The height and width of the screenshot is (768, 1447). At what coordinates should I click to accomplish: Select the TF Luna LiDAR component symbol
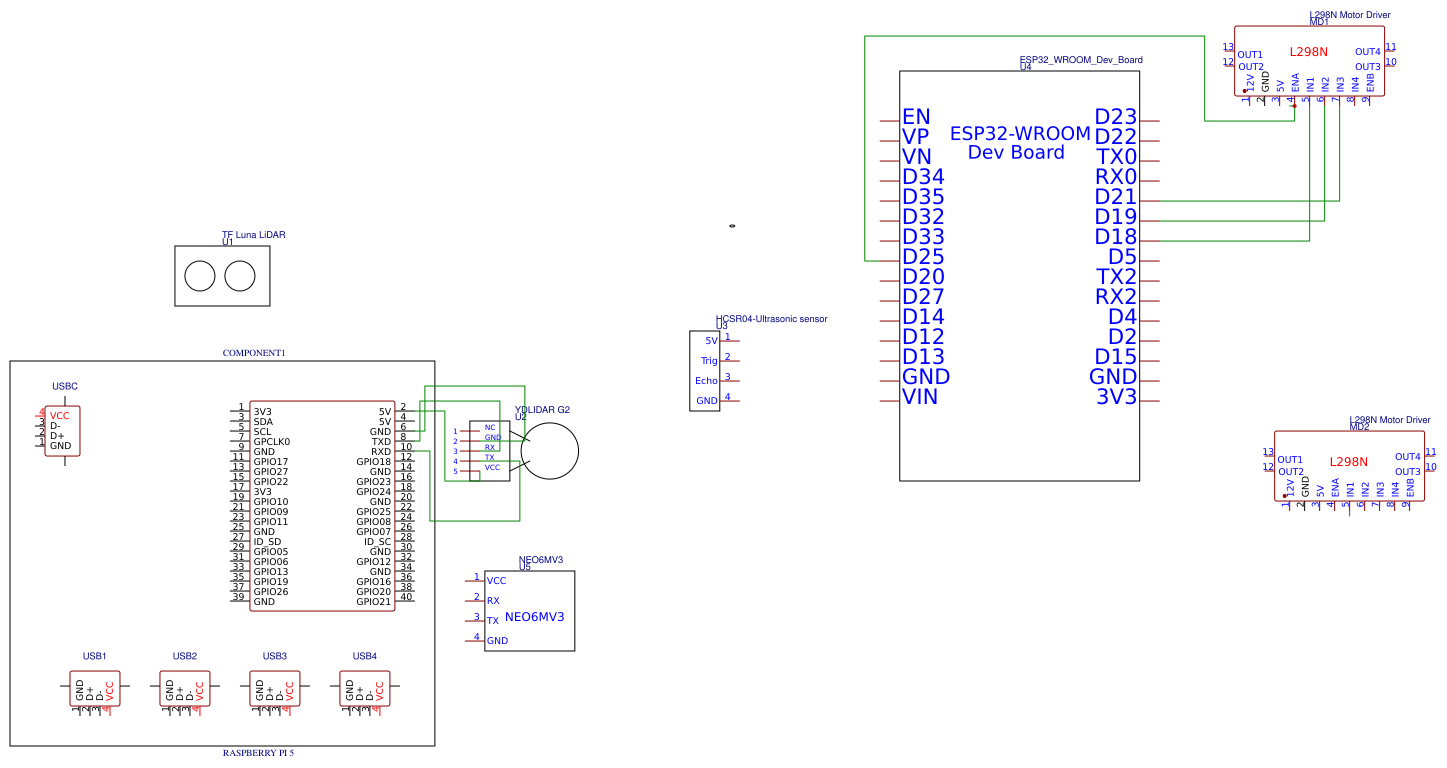click(x=222, y=275)
